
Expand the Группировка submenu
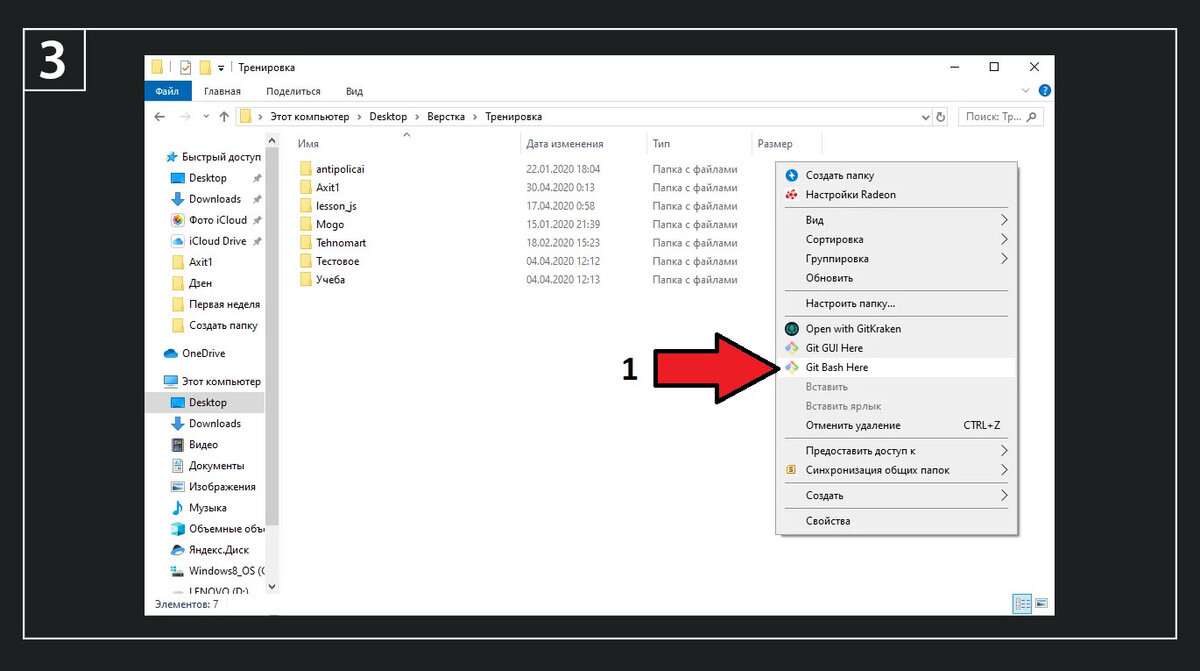point(1004,258)
